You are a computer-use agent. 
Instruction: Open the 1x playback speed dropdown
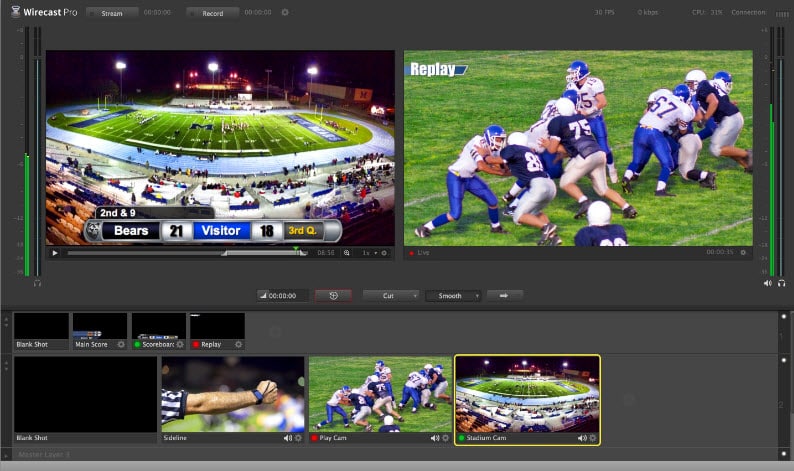[370, 253]
